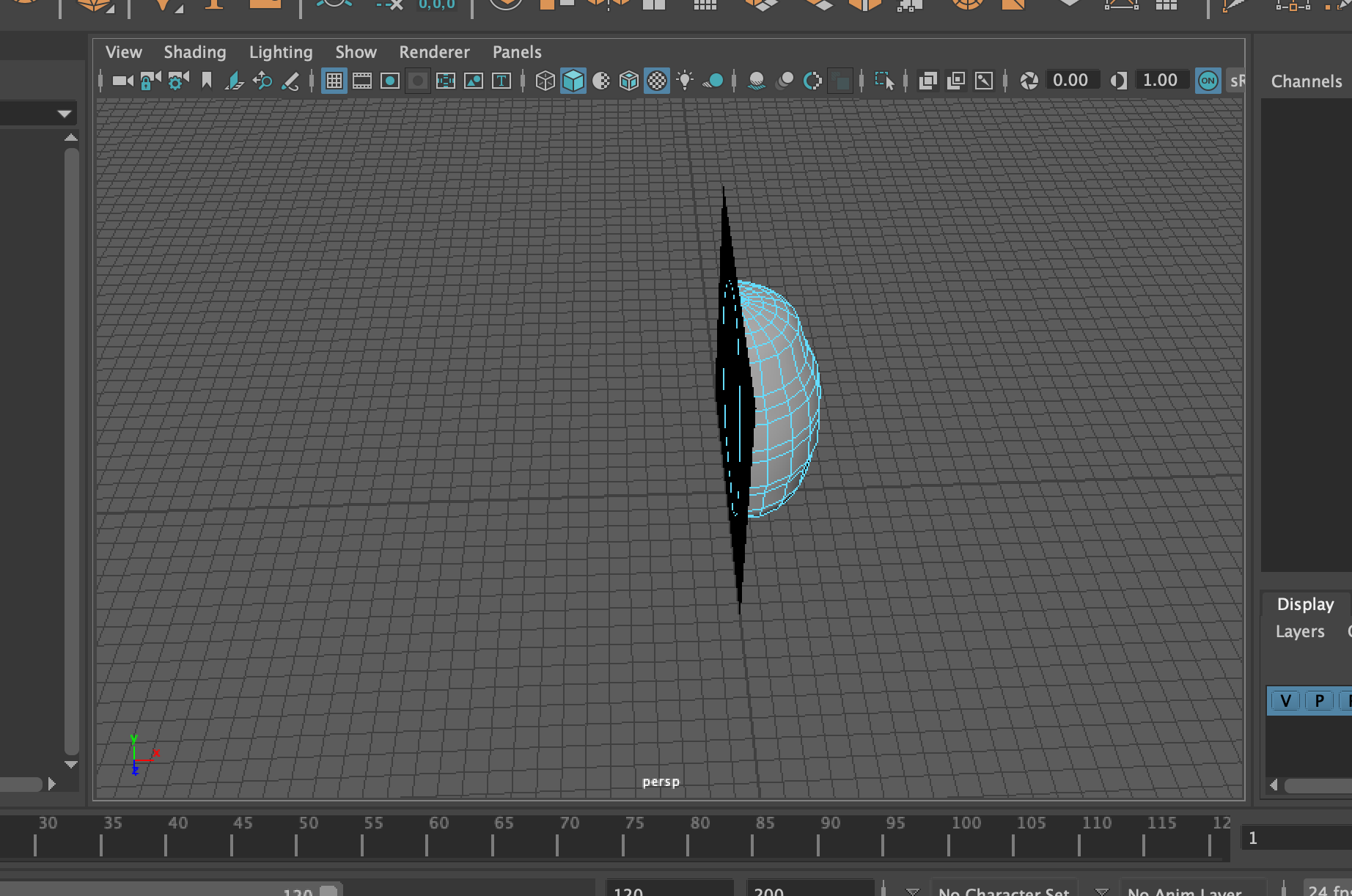Open the sRGB view transform dropdown
The height and width of the screenshot is (896, 1352).
click(1236, 81)
